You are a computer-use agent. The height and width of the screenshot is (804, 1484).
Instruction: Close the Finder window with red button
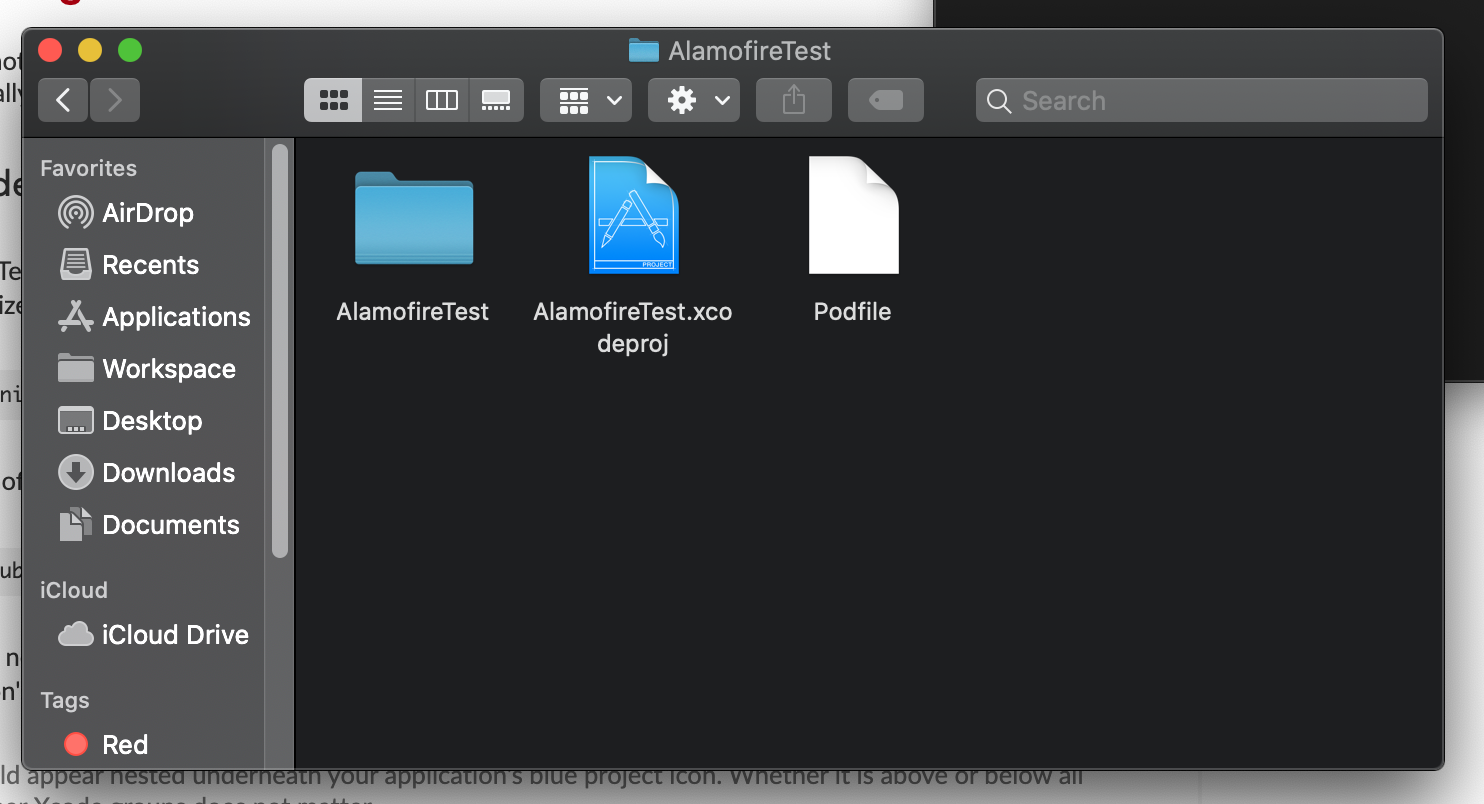[x=50, y=50]
